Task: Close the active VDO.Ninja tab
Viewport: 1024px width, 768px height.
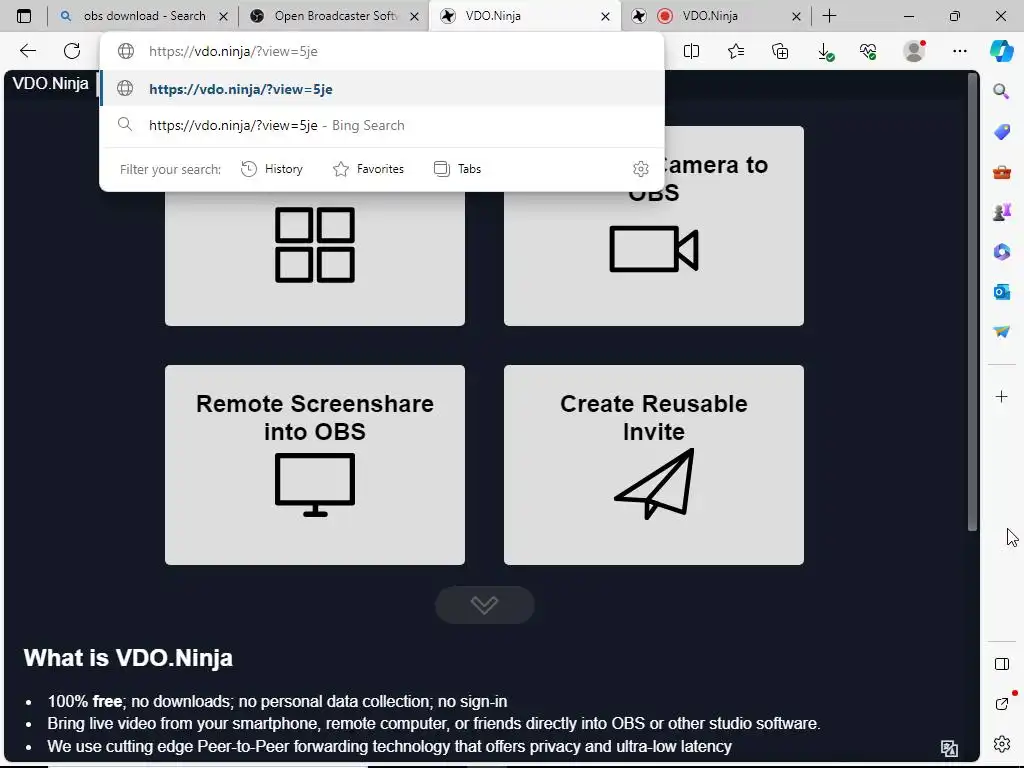Action: pos(605,16)
